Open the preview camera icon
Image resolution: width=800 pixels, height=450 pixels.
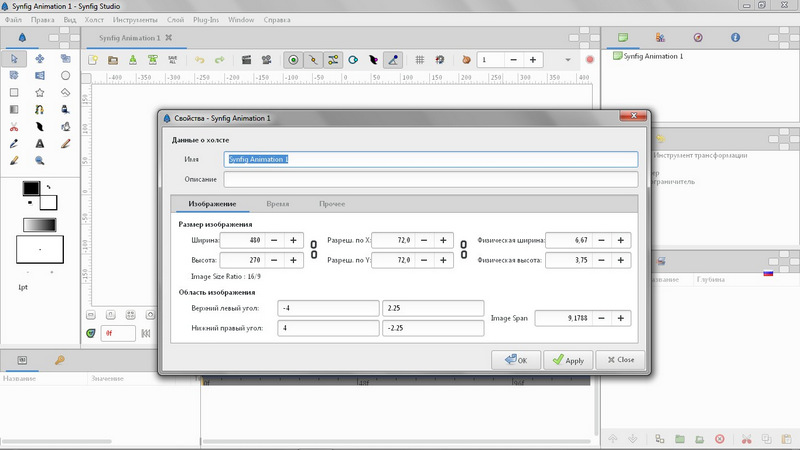(266, 60)
